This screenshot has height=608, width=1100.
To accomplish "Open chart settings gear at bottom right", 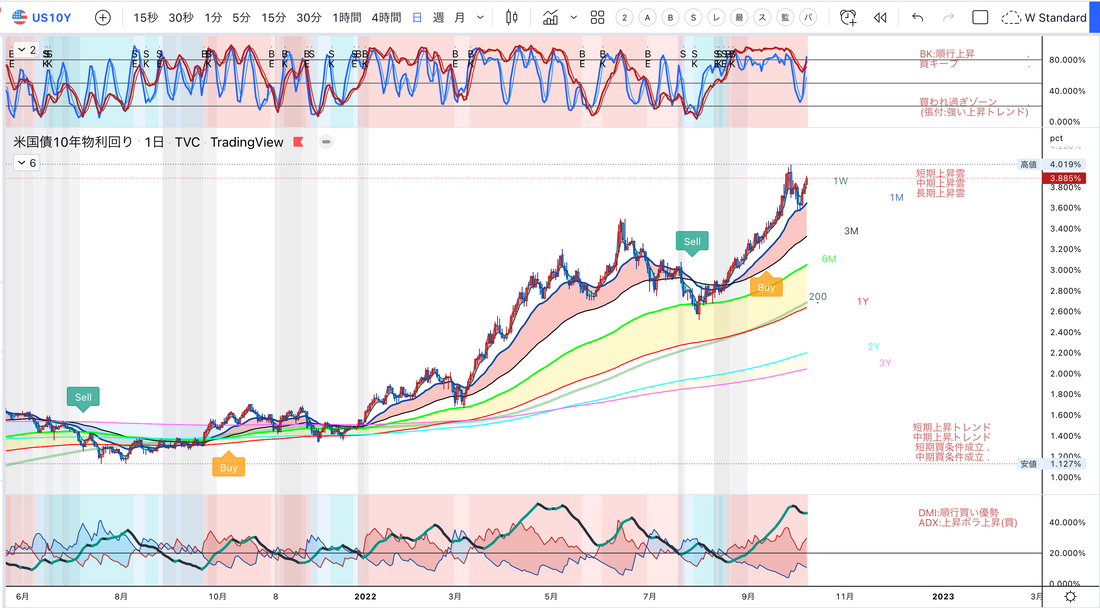I will click(x=1070, y=596).
